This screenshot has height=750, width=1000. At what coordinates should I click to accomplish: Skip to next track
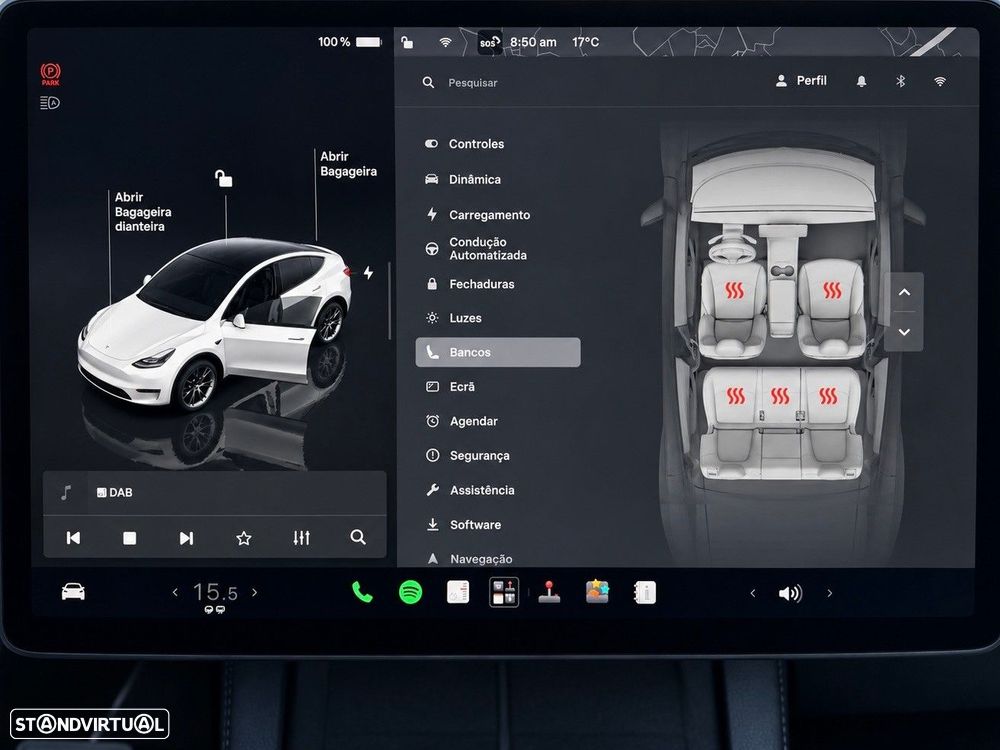(x=186, y=538)
